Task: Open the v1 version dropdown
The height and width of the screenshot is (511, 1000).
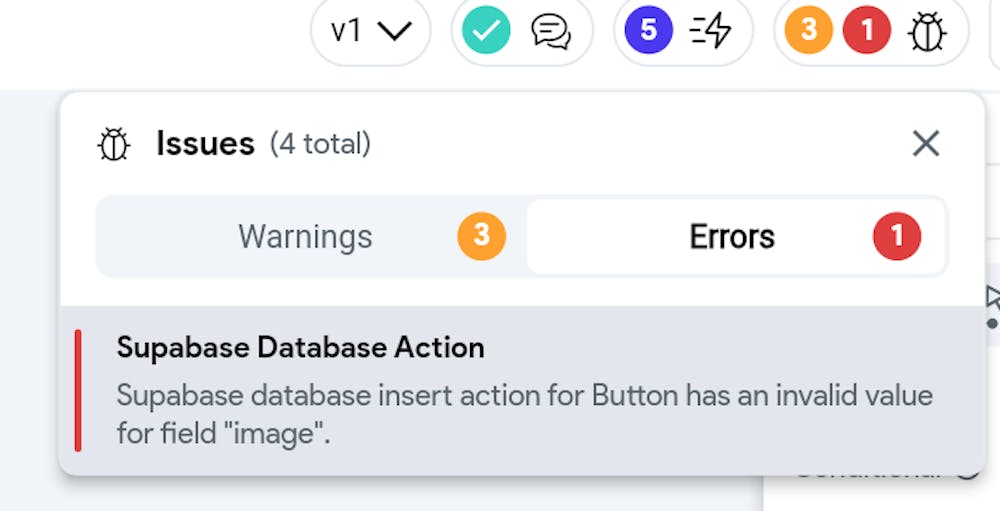Action: point(371,31)
